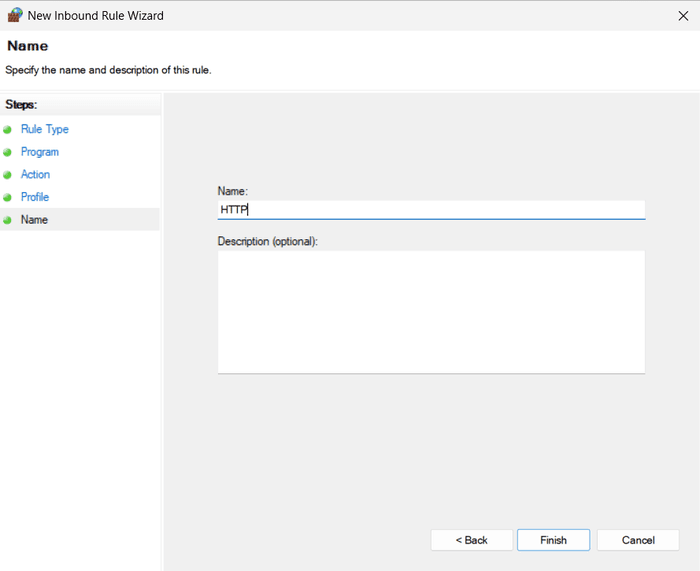
Task: Click the New Inbound Rule Wizard title text
Action: pos(96,15)
